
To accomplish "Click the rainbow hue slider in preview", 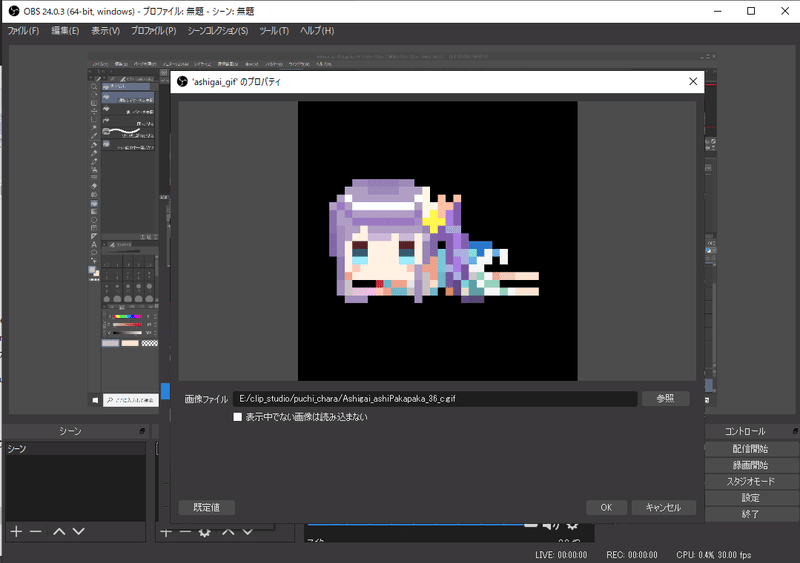I will click(127, 316).
